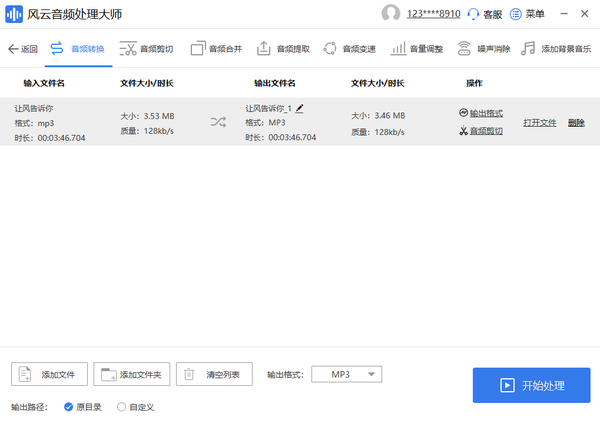Image resolution: width=600 pixels, height=423 pixels.
Task: Open the 菜单 menu at top right
Action: 527,14
